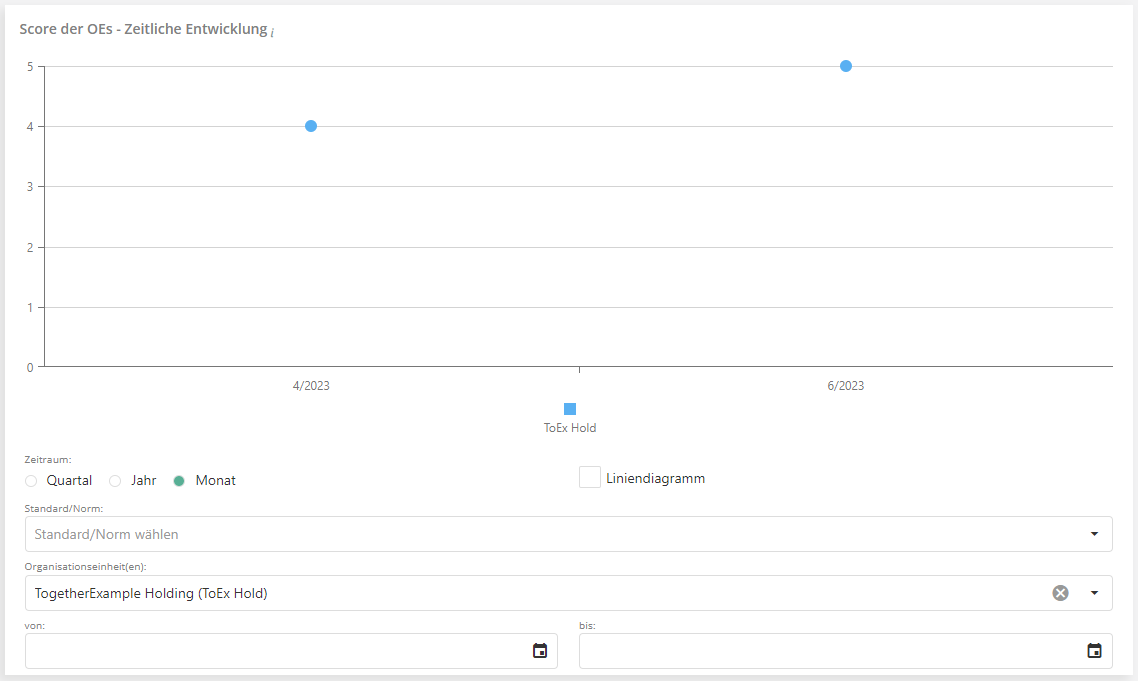This screenshot has height=681, width=1138.
Task: Click the info icon beside chart title
Action: [x=272, y=33]
